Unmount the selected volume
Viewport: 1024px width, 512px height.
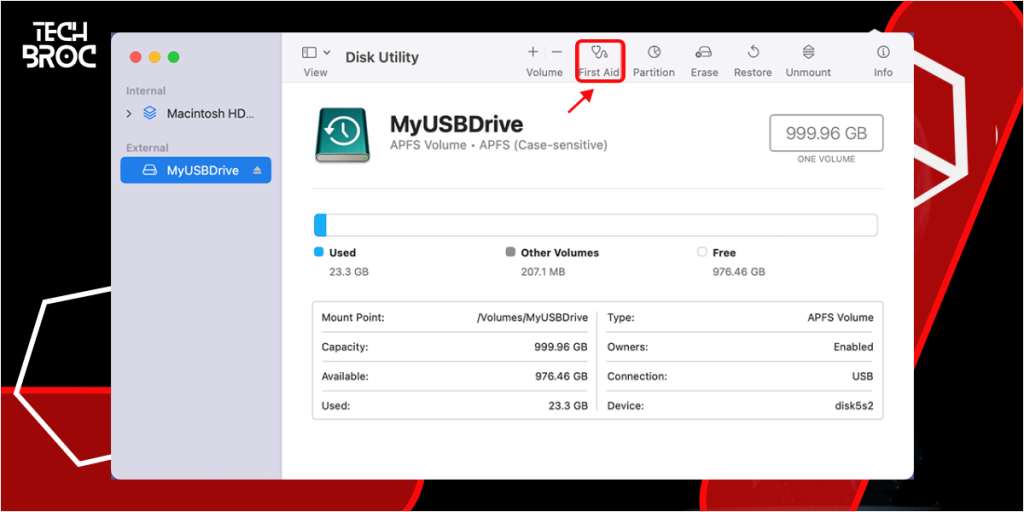[808, 61]
